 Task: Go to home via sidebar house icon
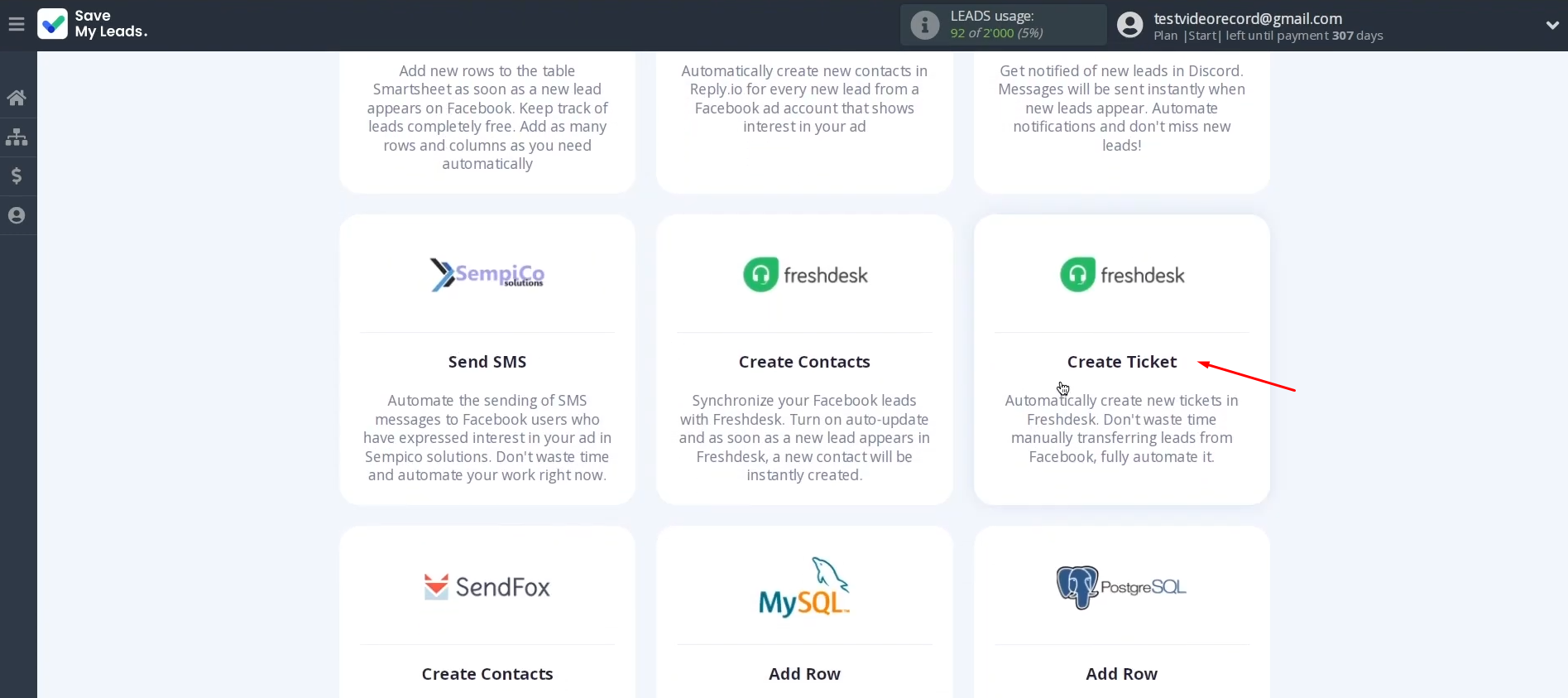click(17, 98)
